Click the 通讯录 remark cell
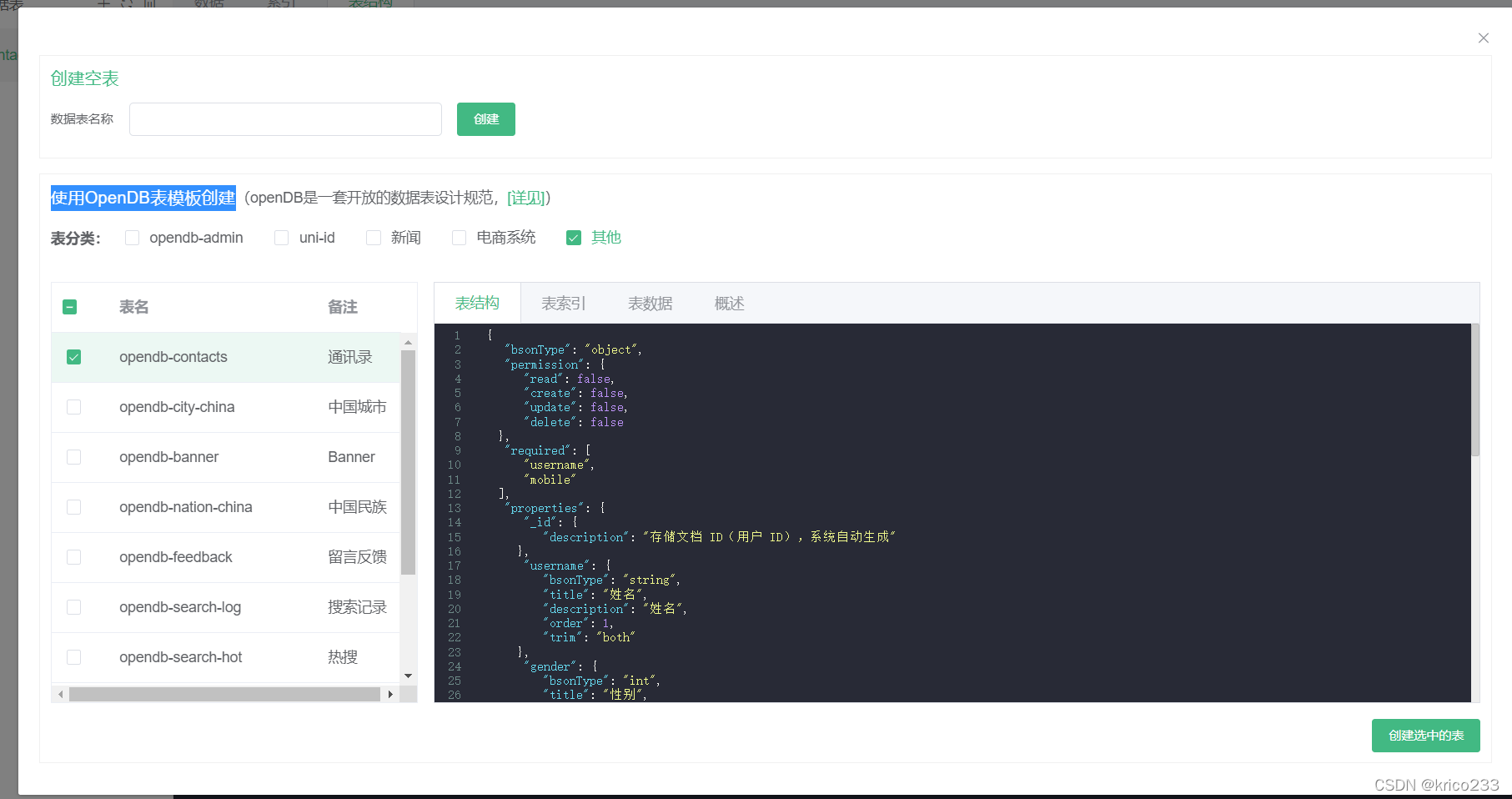Viewport: 1512px width, 799px height. (350, 357)
